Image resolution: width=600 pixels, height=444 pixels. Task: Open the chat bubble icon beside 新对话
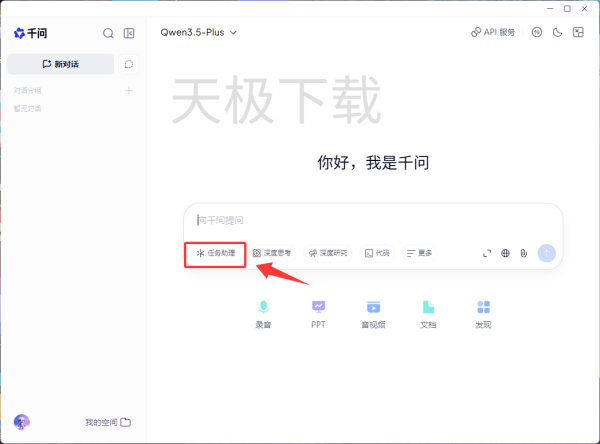tap(129, 64)
